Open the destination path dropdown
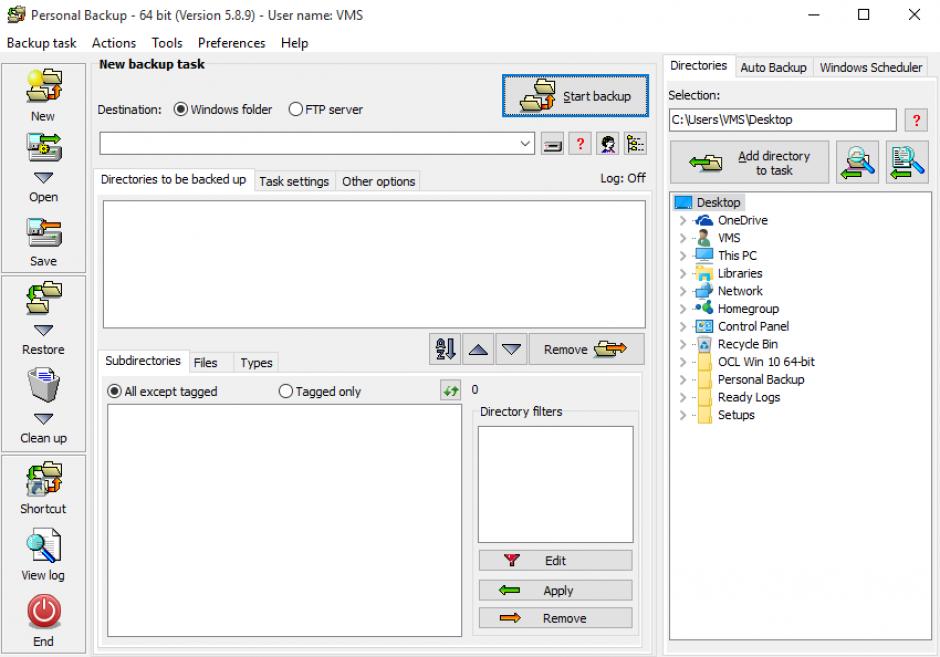This screenshot has height=657, width=940. pyautogui.click(x=525, y=144)
